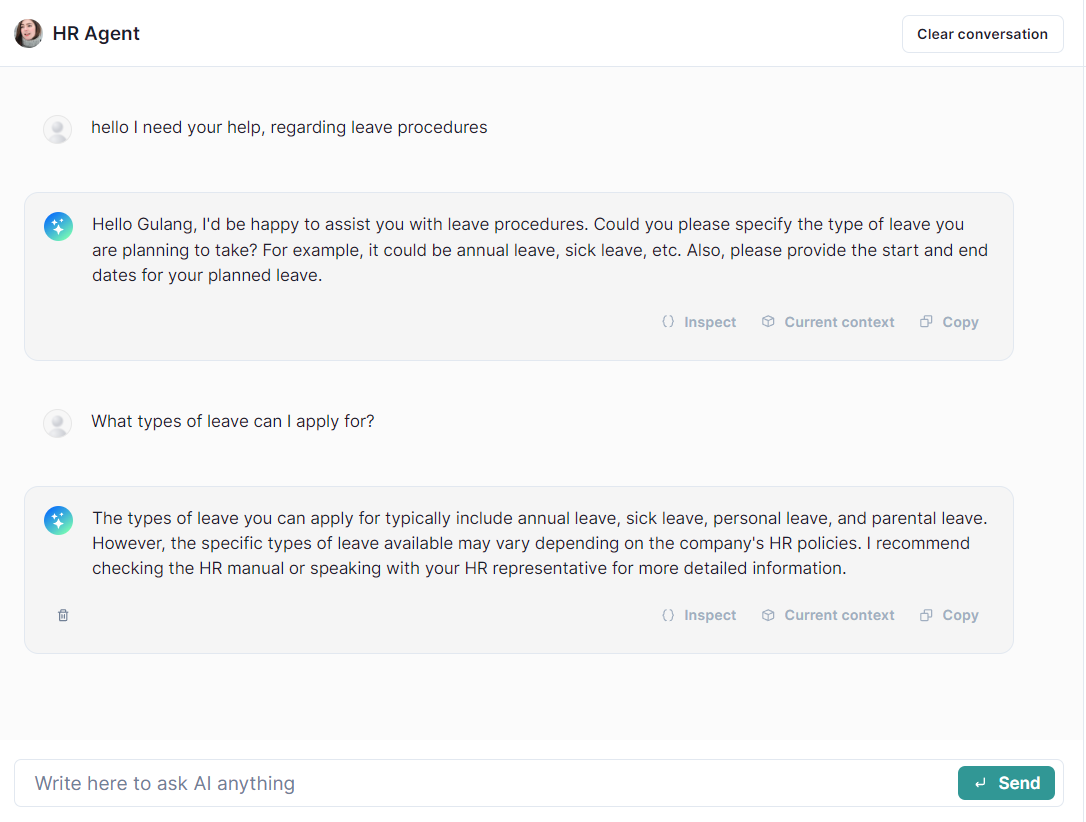The image size is (1086, 822).
Task: Open Current context for the leave types reply
Action: click(828, 616)
